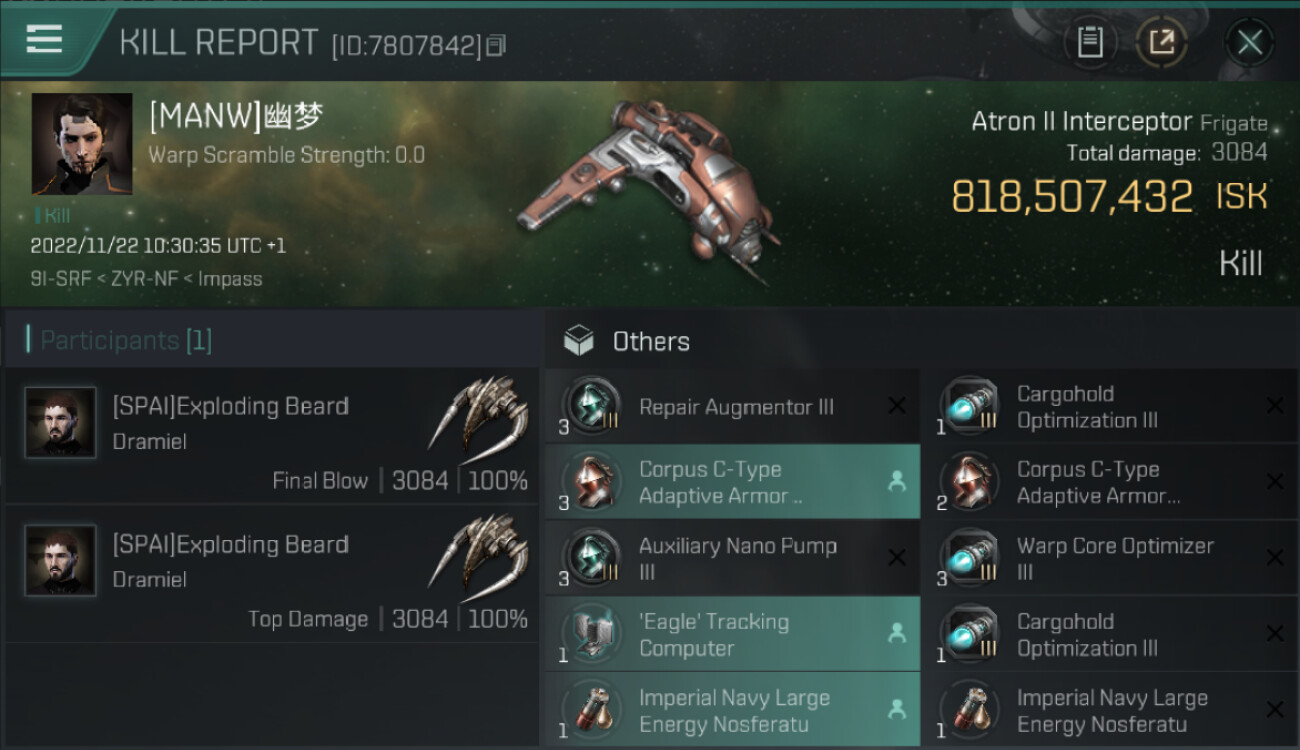Open the clipboard notes icon

[x=1089, y=43]
